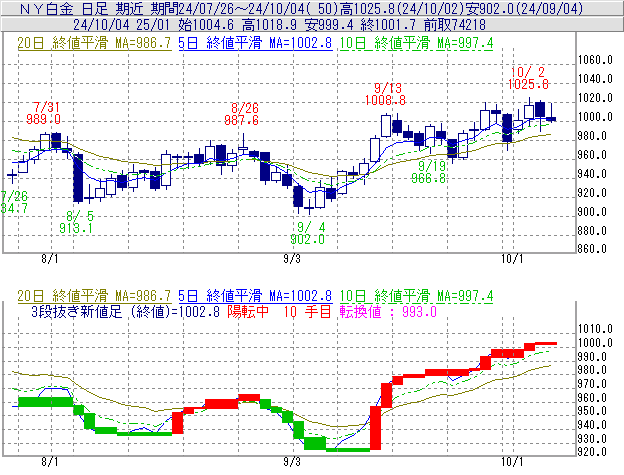Click the 1000.0 label on upper price axis
The image size is (624, 475).
pyautogui.click(x=595, y=117)
